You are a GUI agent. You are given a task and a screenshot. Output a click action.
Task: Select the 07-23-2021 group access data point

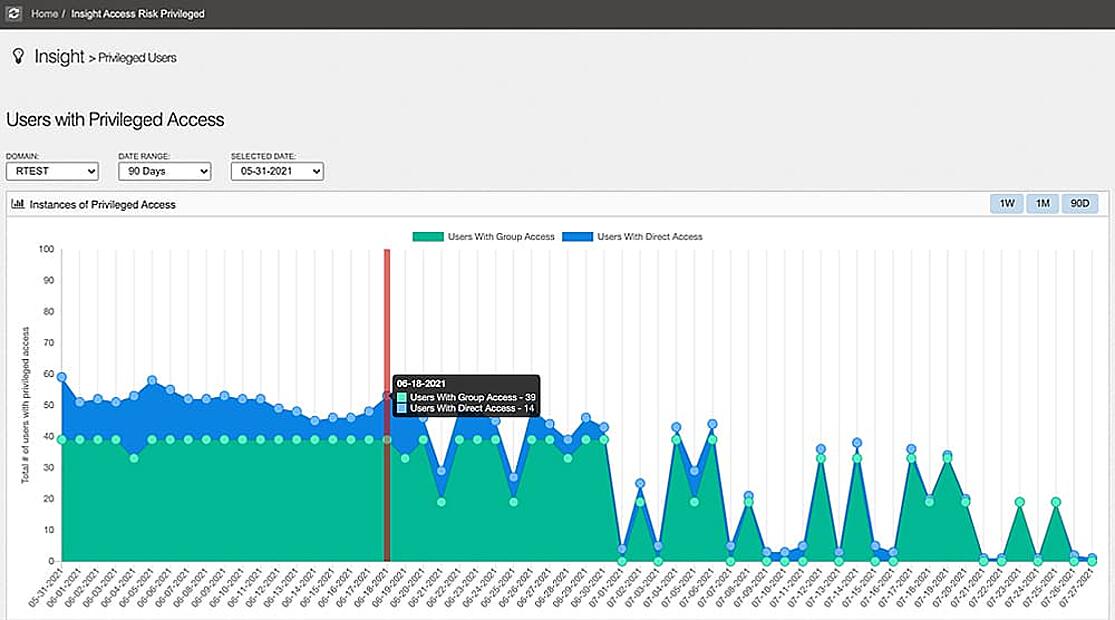point(1019,502)
